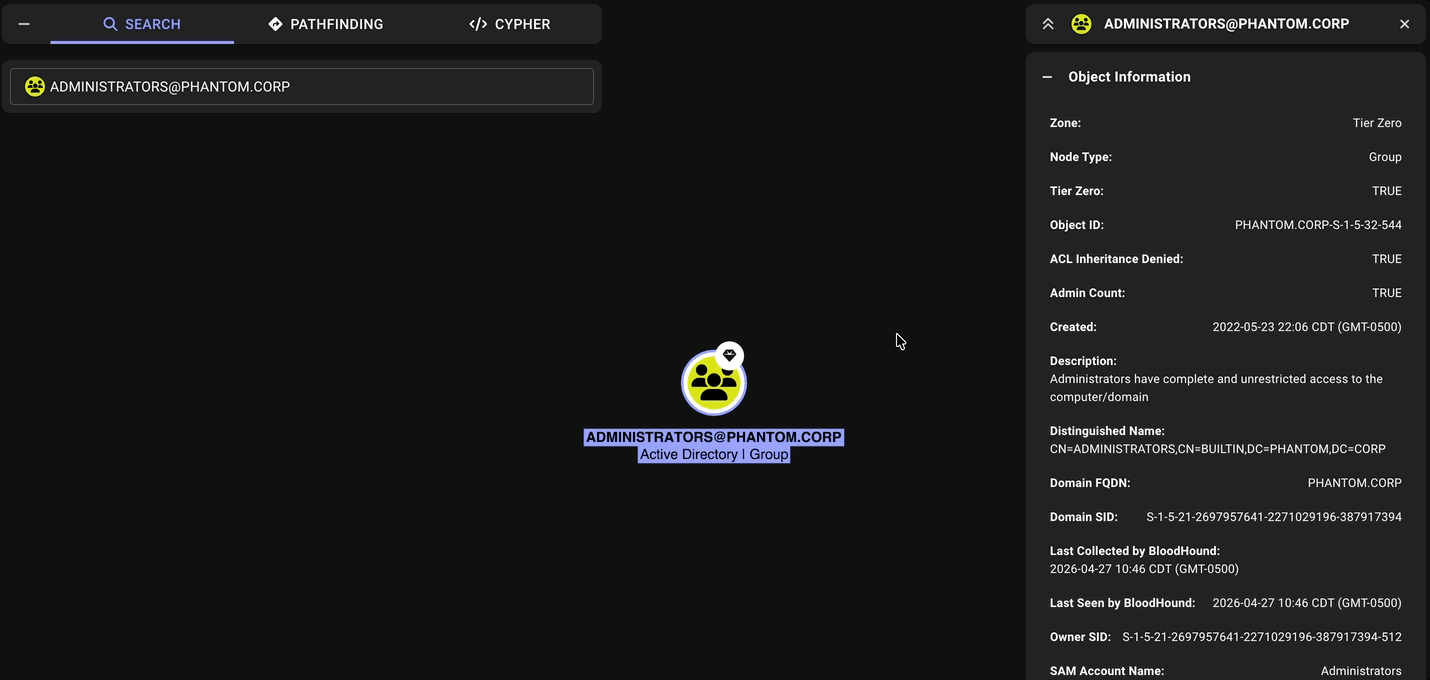Click the Distinguished Name value CN=ADMINISTRATORS
Screen dimensions: 1430x680
click(x=1218, y=449)
